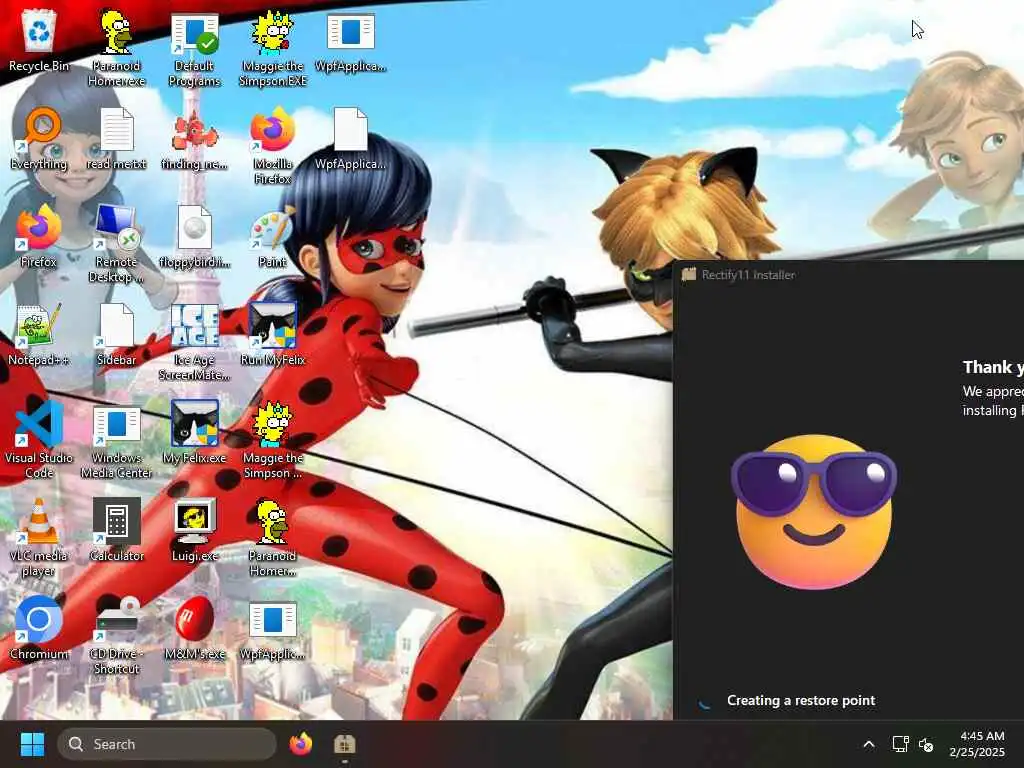Expand the hidden tray icons chevron
The image size is (1024, 768).
(869, 744)
